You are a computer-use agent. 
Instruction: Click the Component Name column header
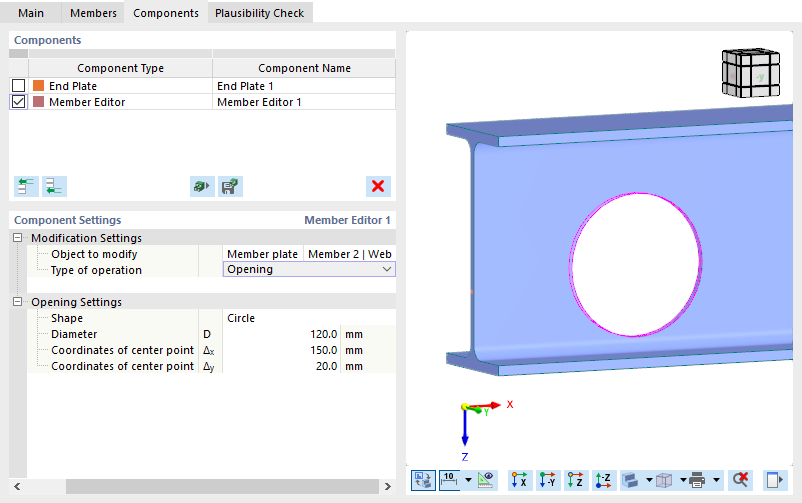click(x=304, y=68)
